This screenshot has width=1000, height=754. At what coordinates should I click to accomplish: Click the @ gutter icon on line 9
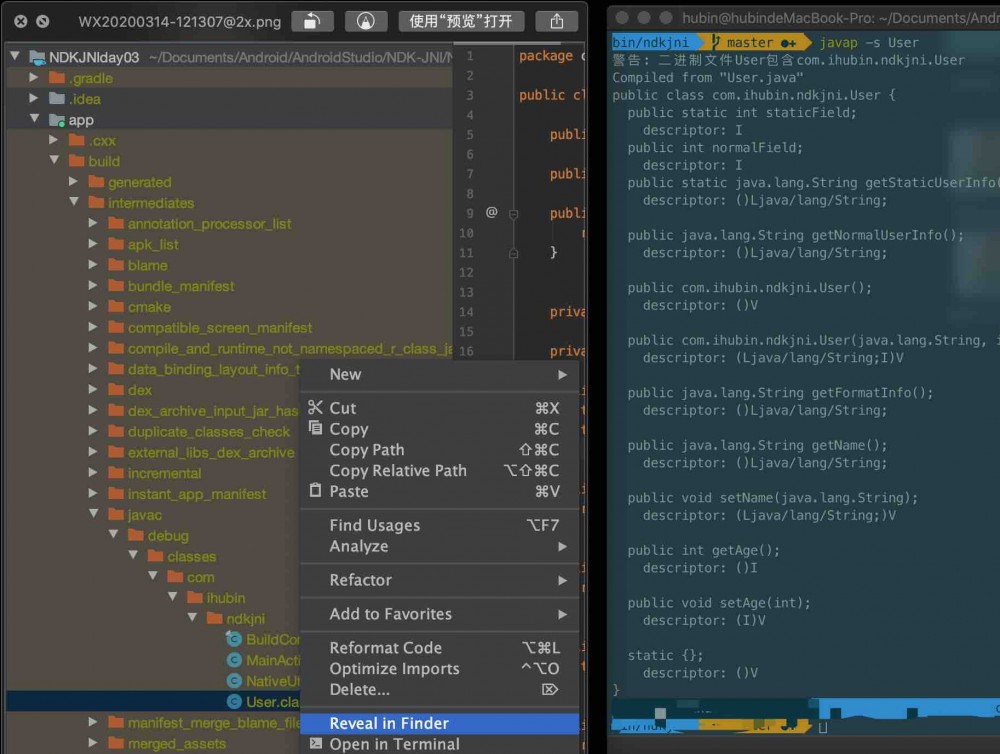491,213
